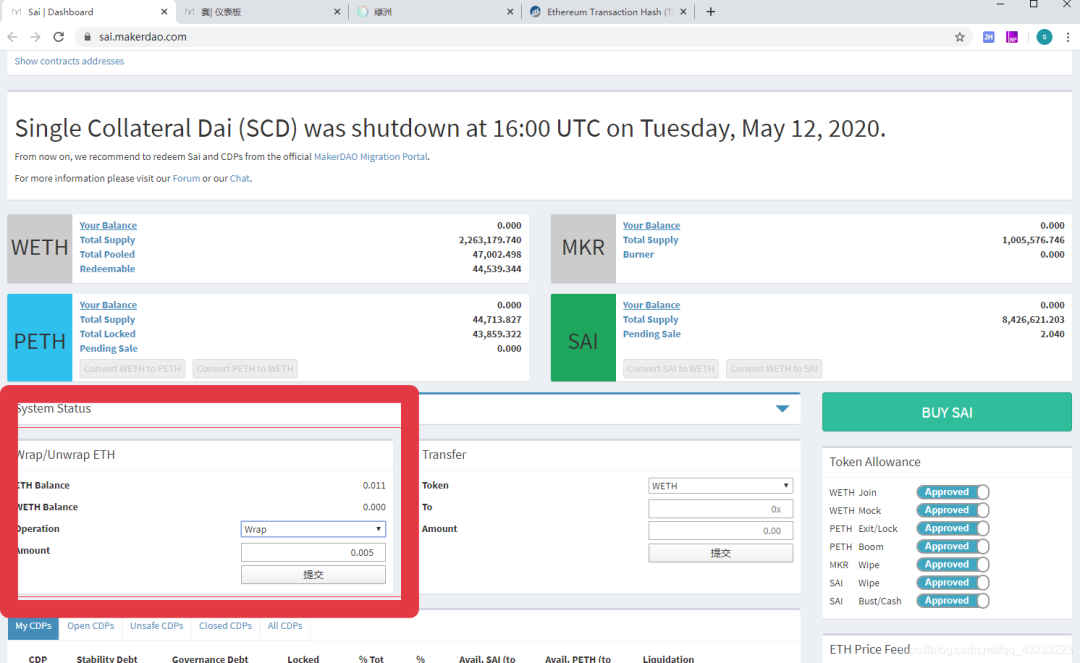
Task: Open the blue JH extension icon
Action: (x=988, y=37)
